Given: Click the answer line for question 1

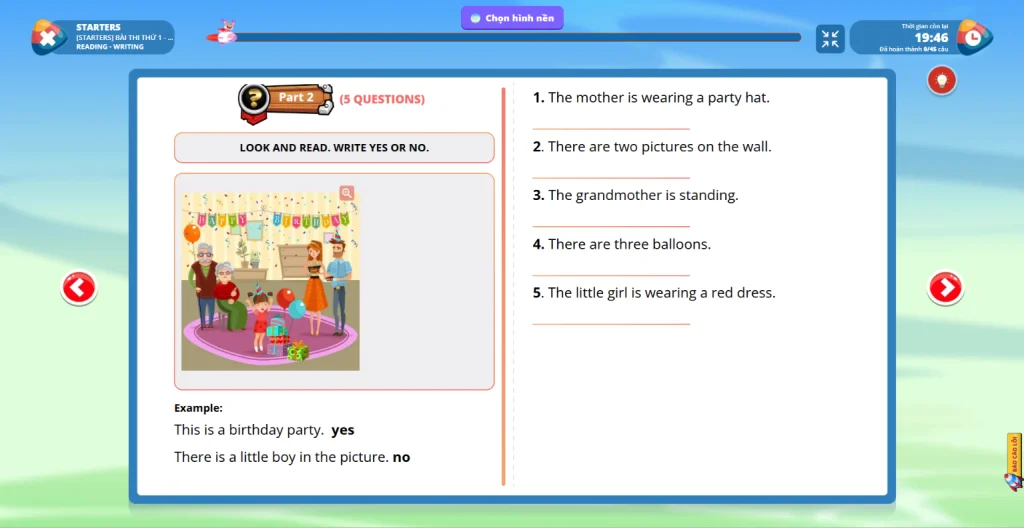Looking at the screenshot, I should (x=611, y=123).
